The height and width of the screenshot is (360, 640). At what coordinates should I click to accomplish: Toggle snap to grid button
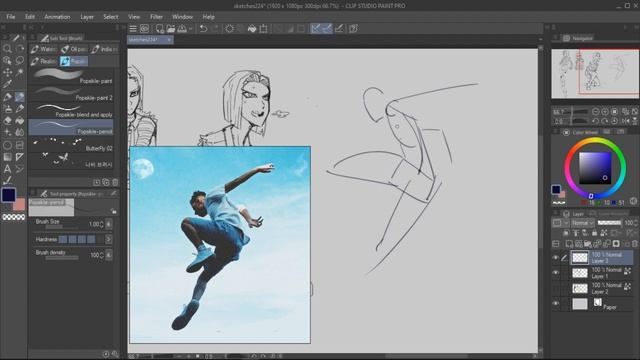(339, 29)
